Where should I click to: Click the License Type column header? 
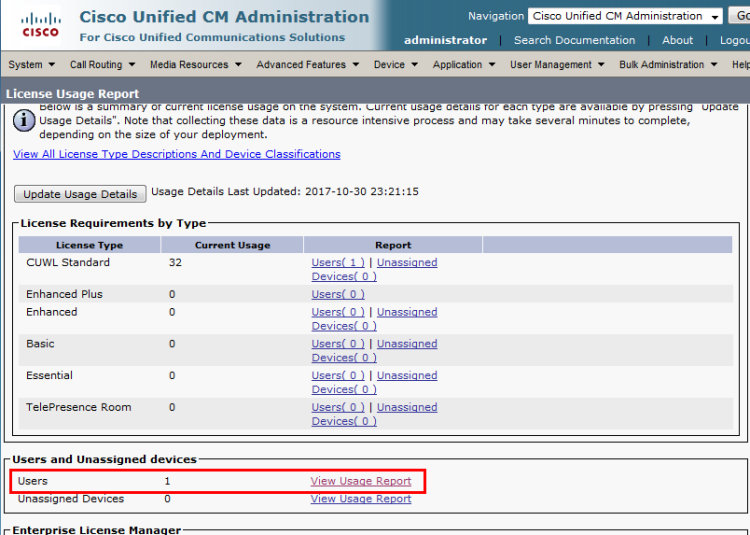pyautogui.click(x=89, y=245)
